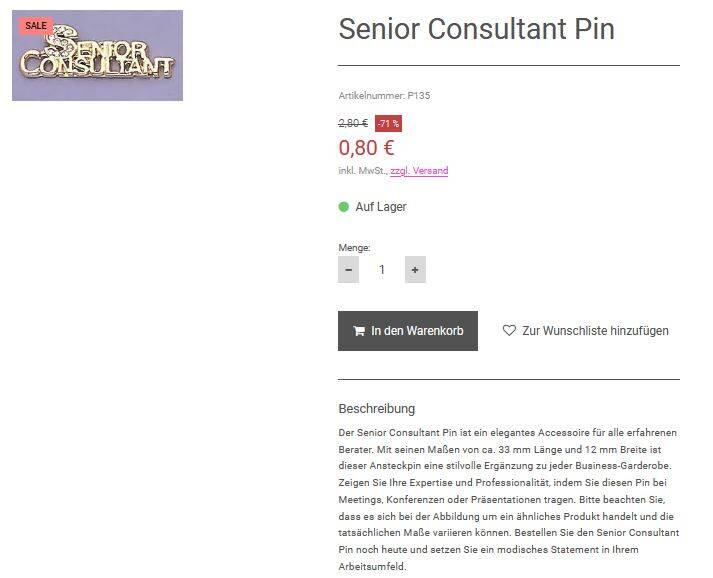713x578 pixels.
Task: Click the crossed-out 2,80 € price
Action: 353,124
